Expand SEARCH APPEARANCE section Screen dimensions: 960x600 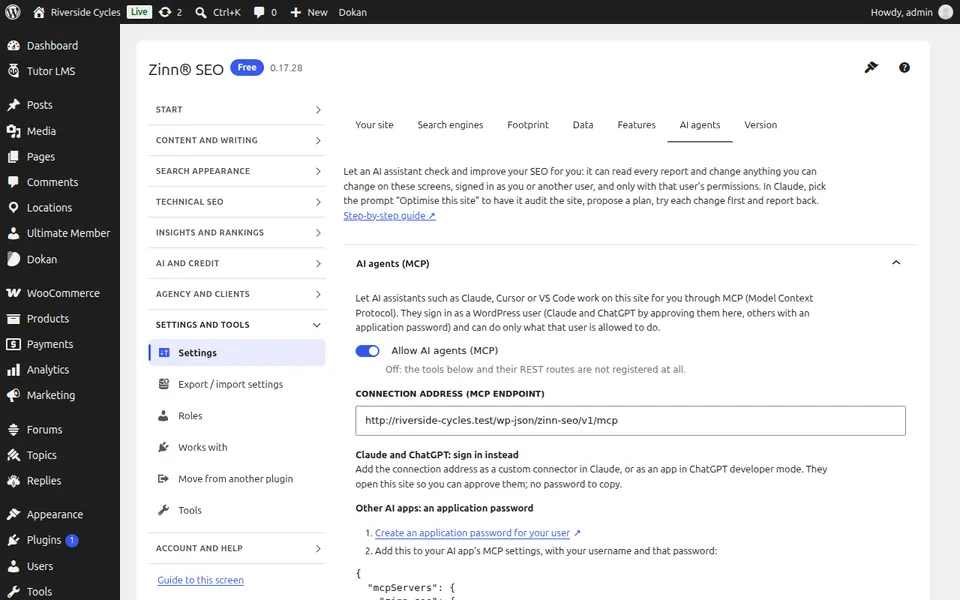pos(237,171)
